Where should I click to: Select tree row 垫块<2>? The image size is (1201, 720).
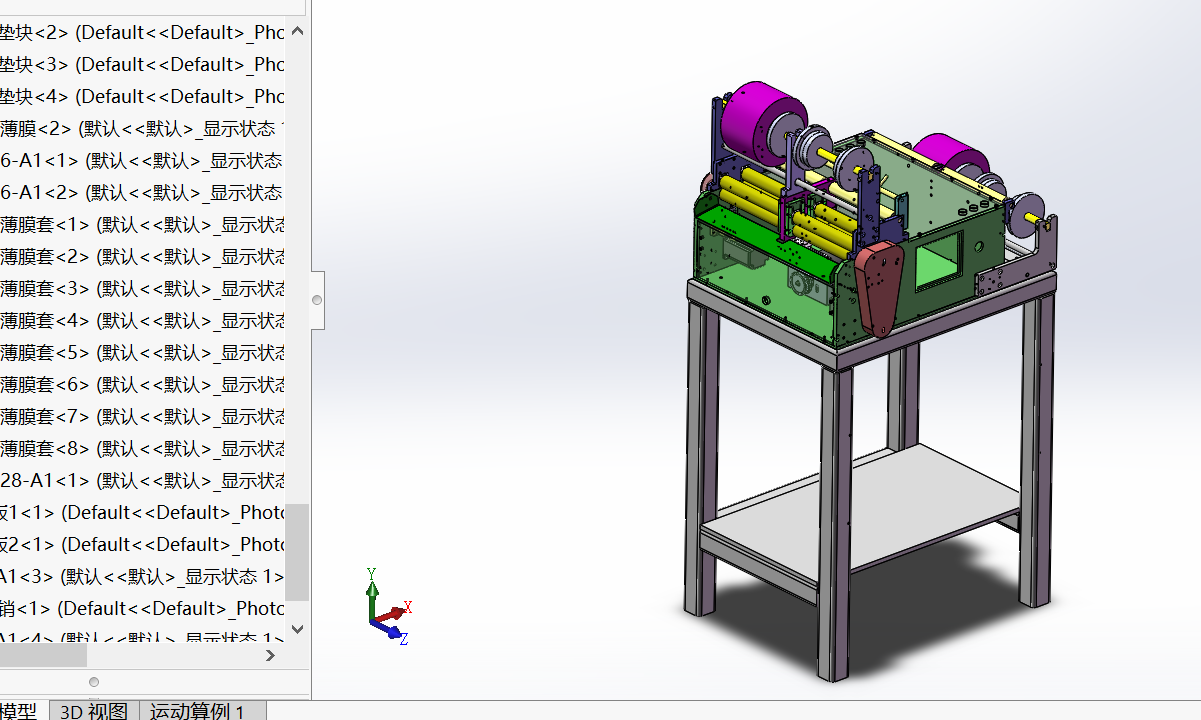click(x=142, y=32)
